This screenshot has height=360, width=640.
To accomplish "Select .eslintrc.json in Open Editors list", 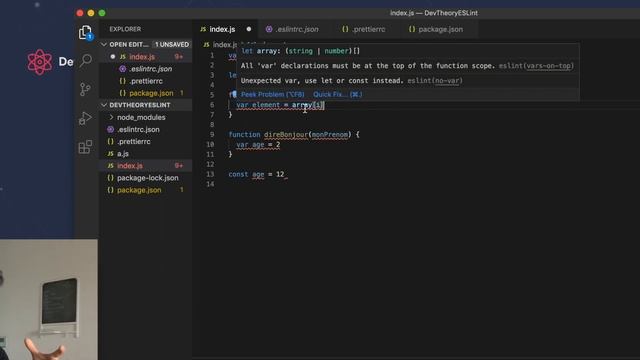I will point(146,69).
